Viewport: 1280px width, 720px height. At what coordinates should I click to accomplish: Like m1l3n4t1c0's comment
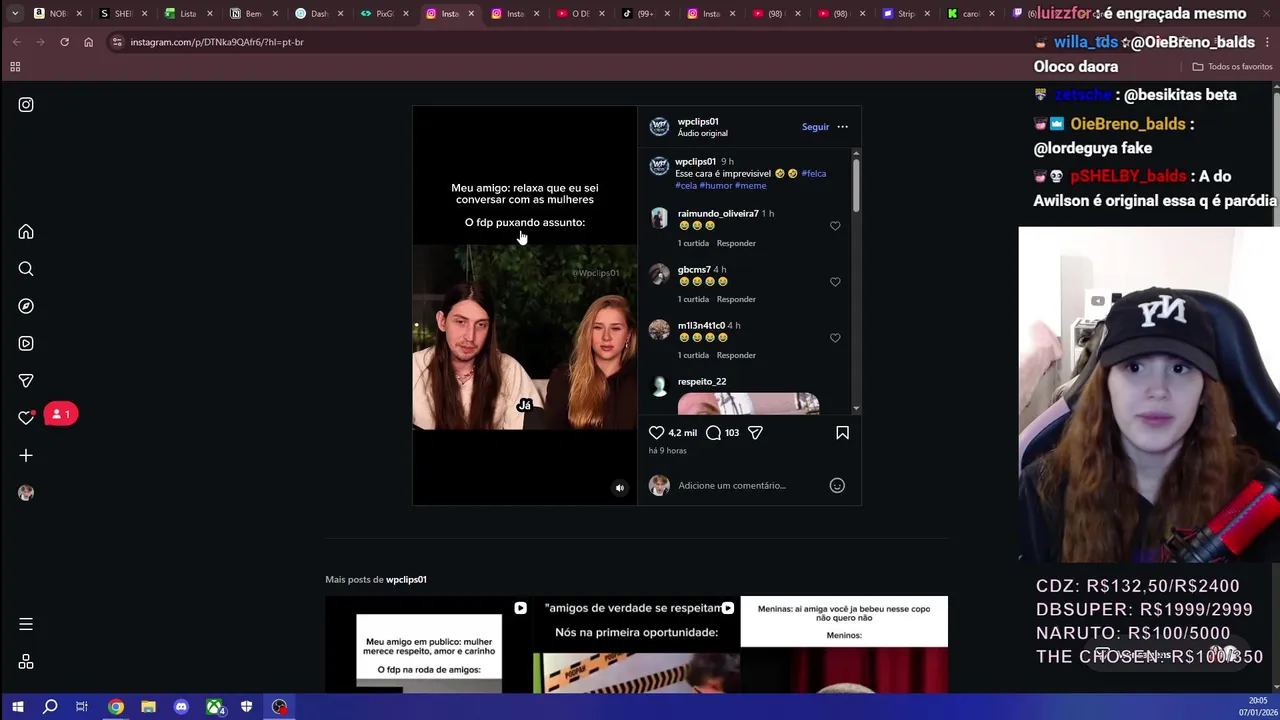(x=835, y=338)
